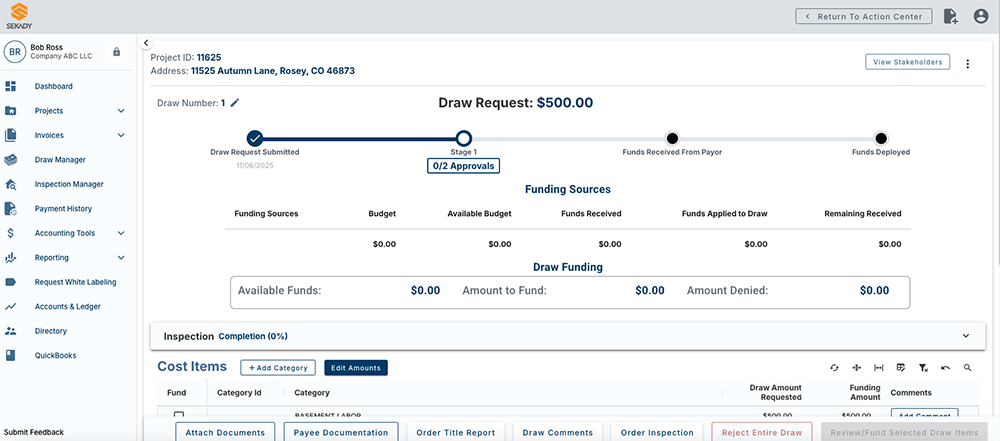Open Draw Manager from the sidebar
This screenshot has width=1000, height=441.
point(60,160)
